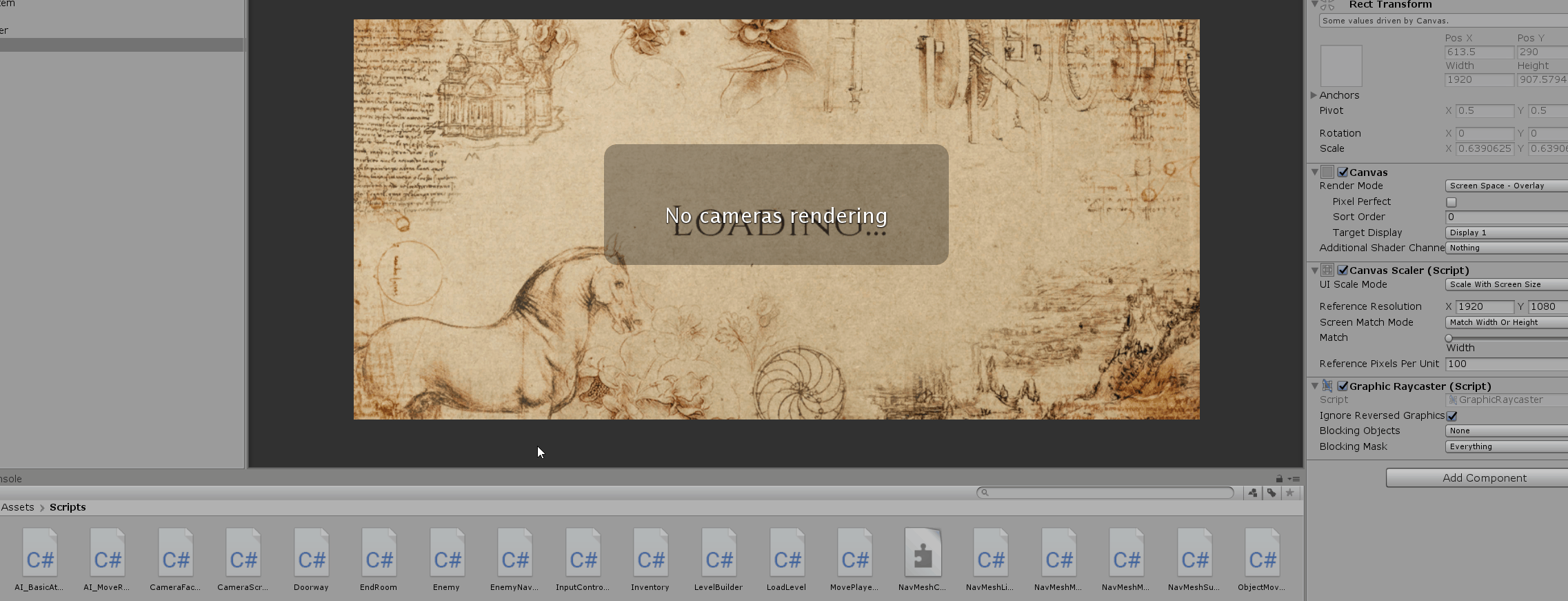1568x601 pixels.
Task: Open the Blocking Mask dropdown
Action: pyautogui.click(x=1507, y=446)
